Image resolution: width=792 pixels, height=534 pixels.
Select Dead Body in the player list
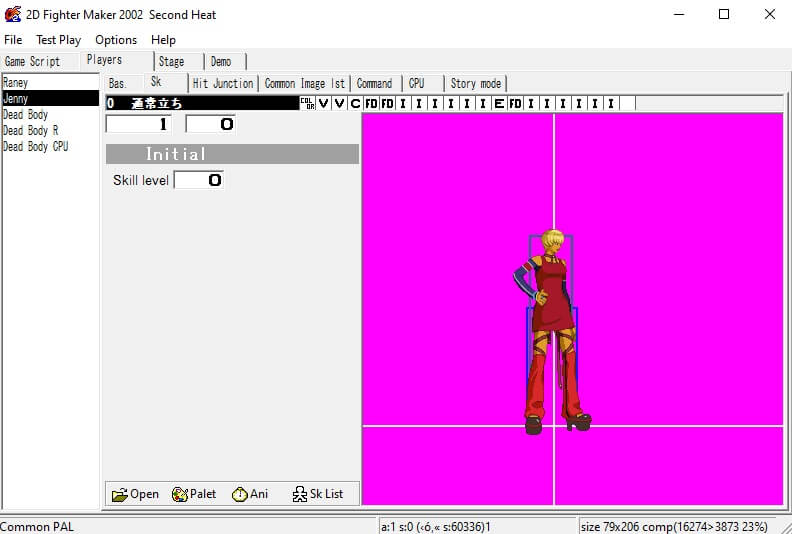click(51, 115)
